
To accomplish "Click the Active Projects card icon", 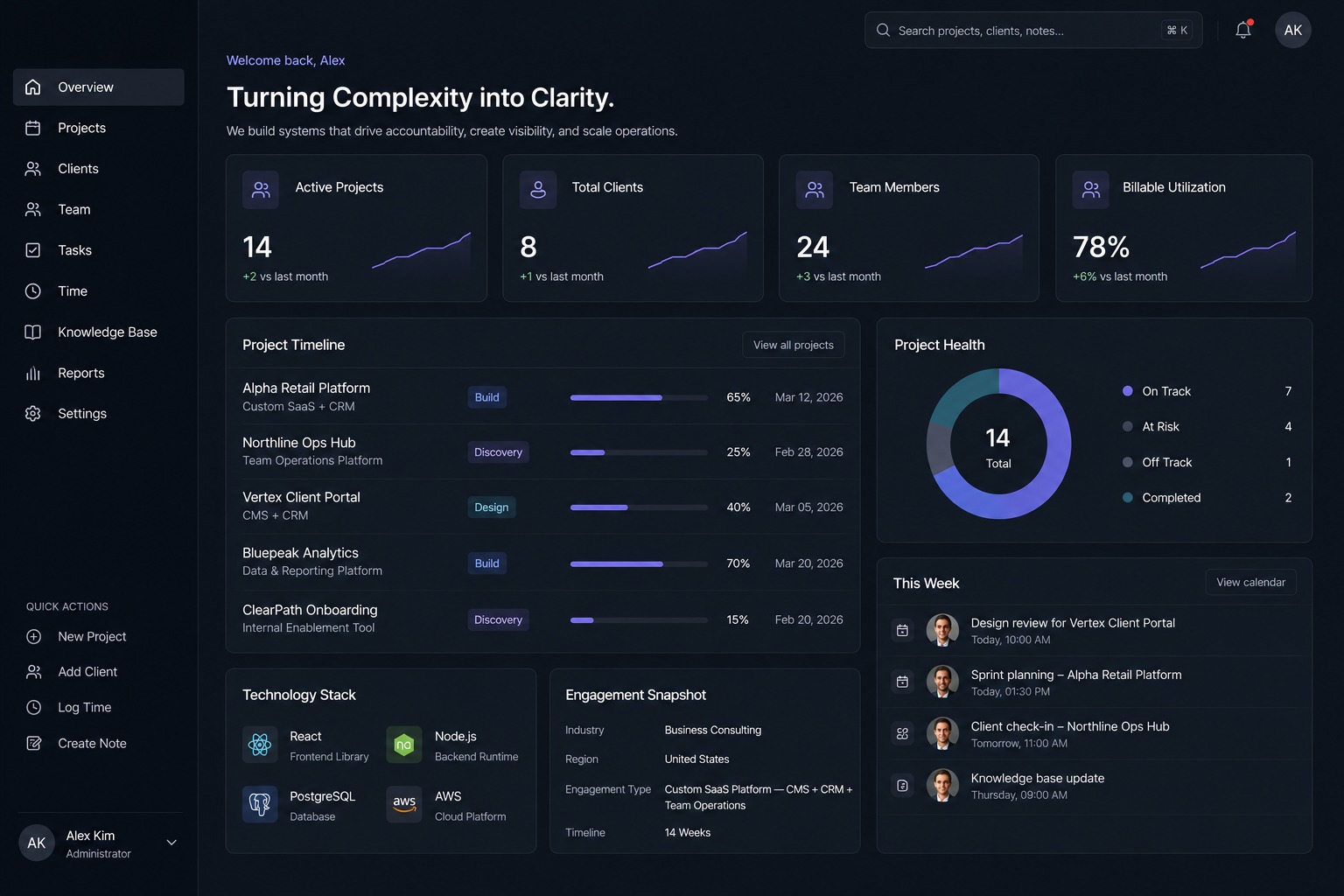I will pos(261,190).
